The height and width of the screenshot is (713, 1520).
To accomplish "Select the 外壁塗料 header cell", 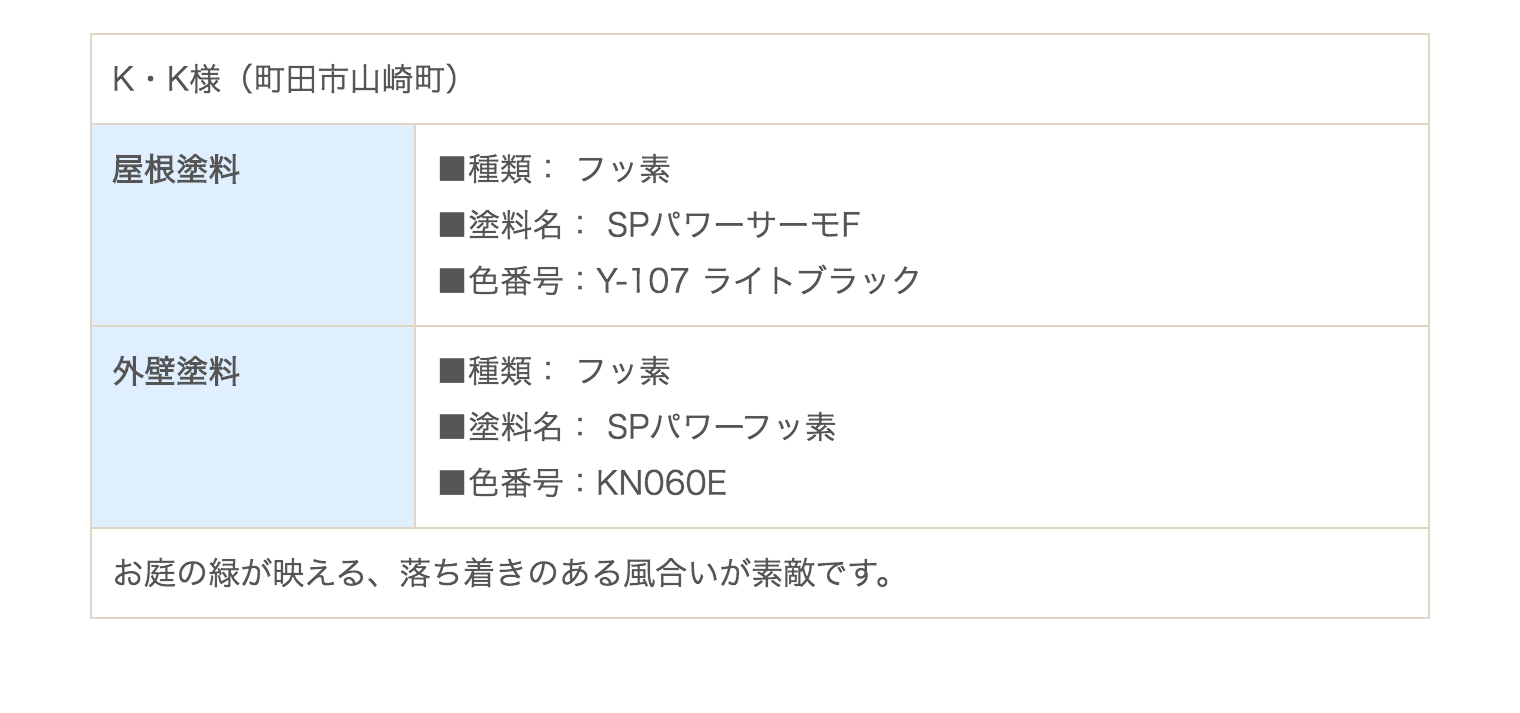I will point(253,427).
